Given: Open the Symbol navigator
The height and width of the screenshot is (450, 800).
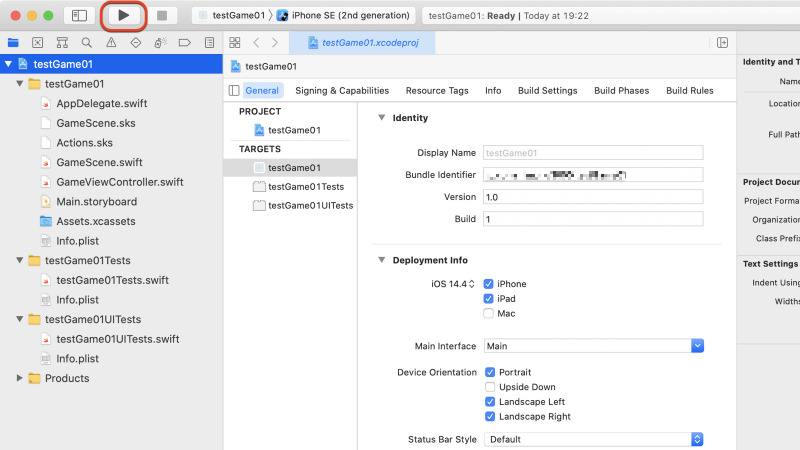Looking at the screenshot, I should [x=62, y=43].
